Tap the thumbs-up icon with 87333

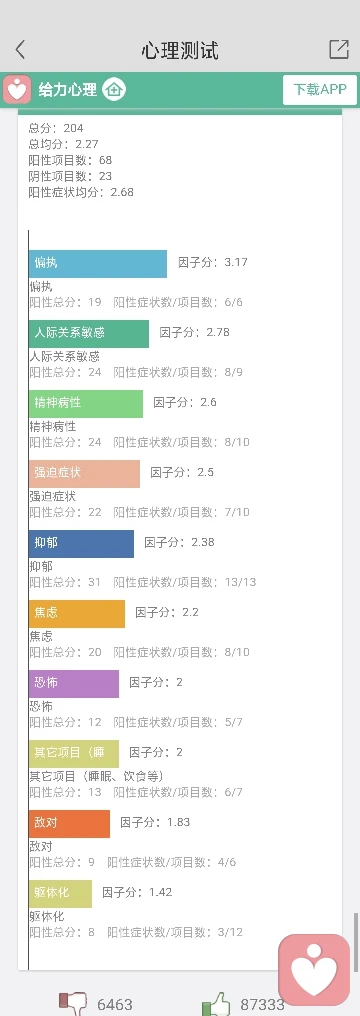click(x=216, y=1004)
